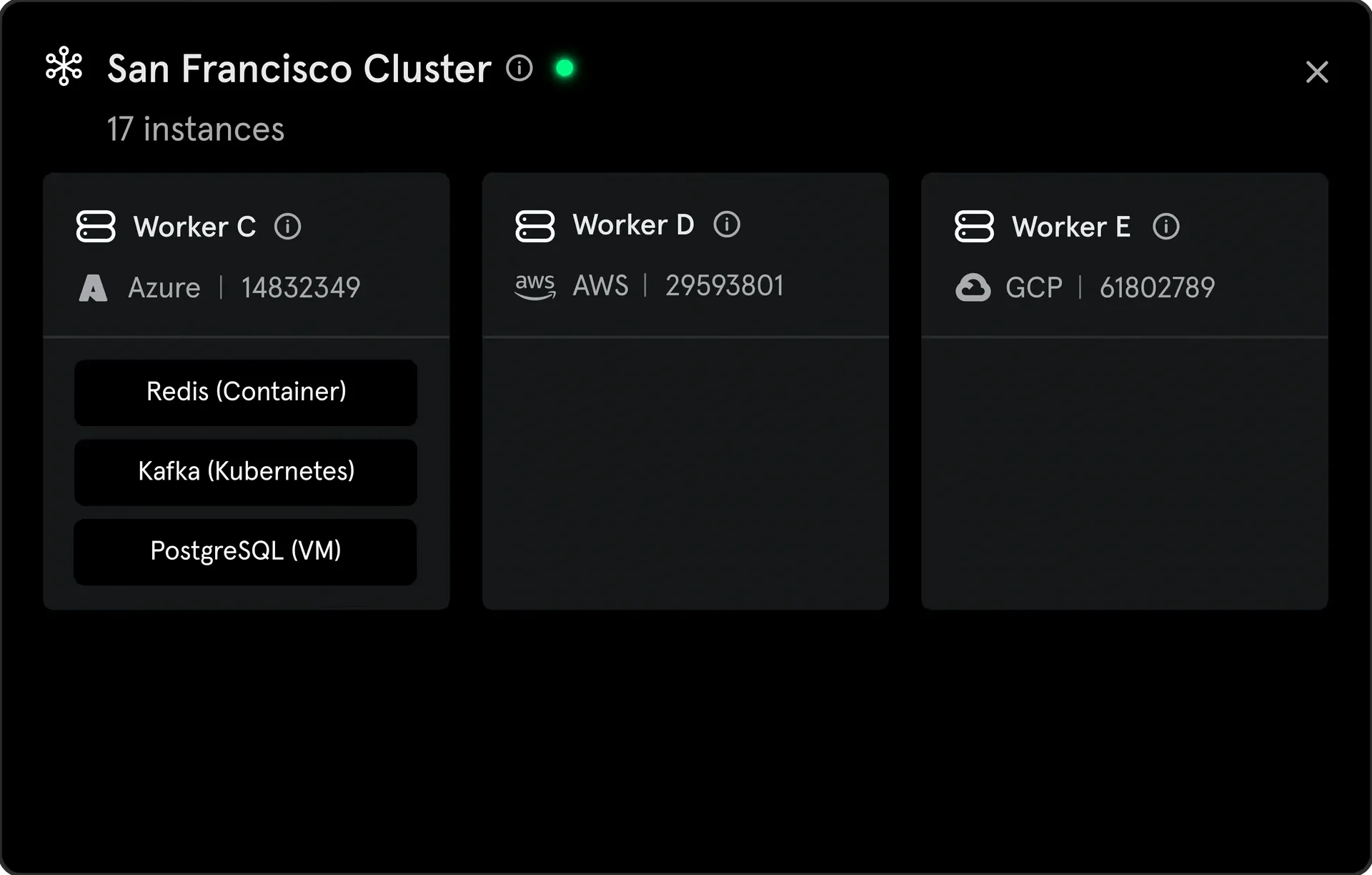Click the Worker E heading
Image resolution: width=1372 pixels, height=875 pixels.
[1071, 227]
